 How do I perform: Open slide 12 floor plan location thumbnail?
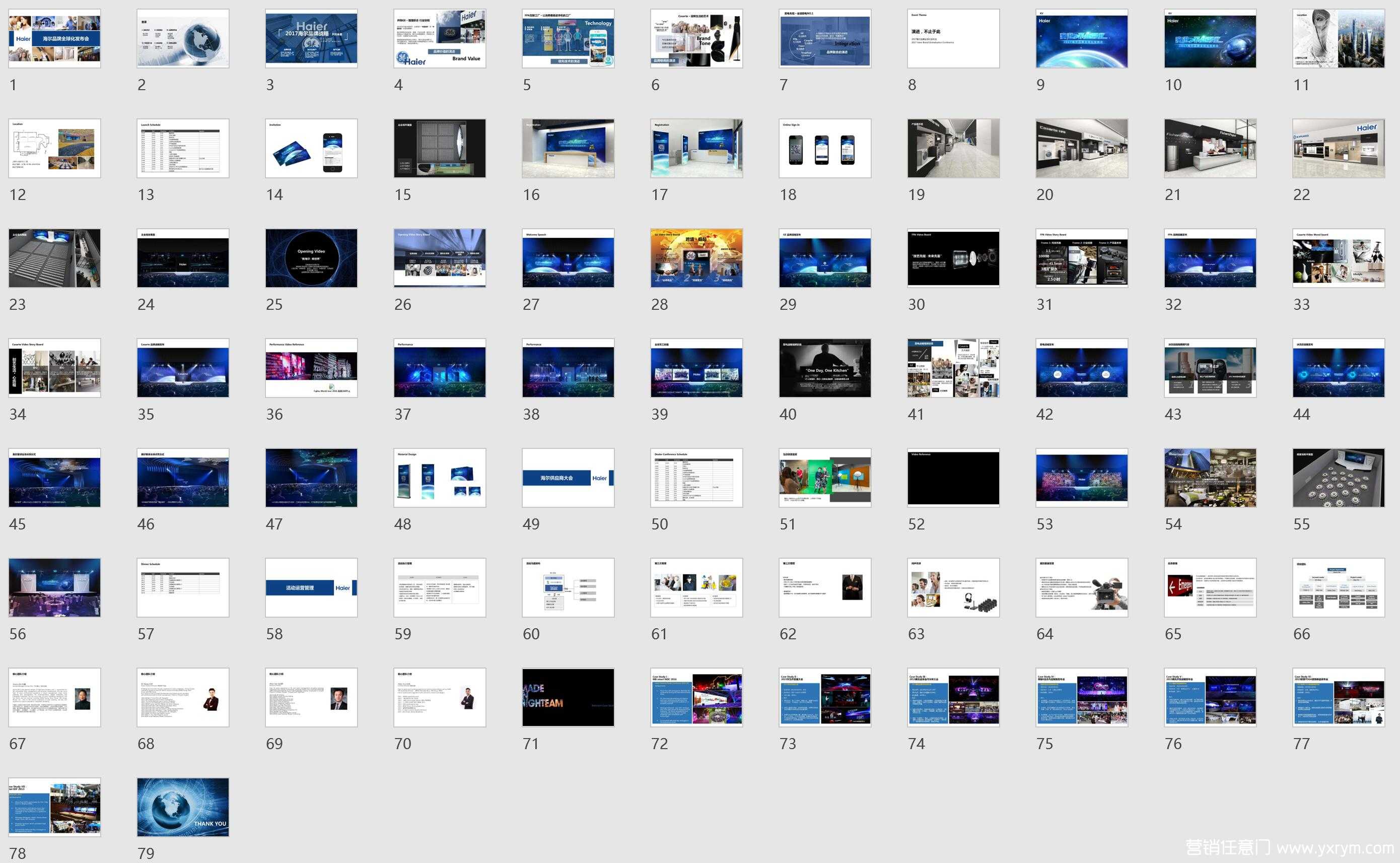(x=55, y=149)
